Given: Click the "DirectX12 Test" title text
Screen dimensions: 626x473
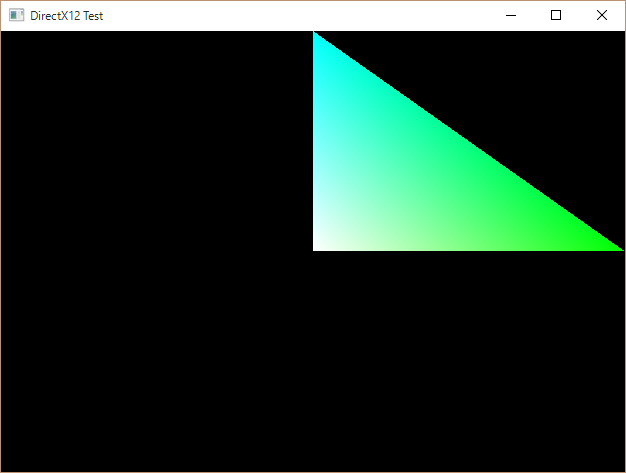Looking at the screenshot, I should click(x=67, y=16).
